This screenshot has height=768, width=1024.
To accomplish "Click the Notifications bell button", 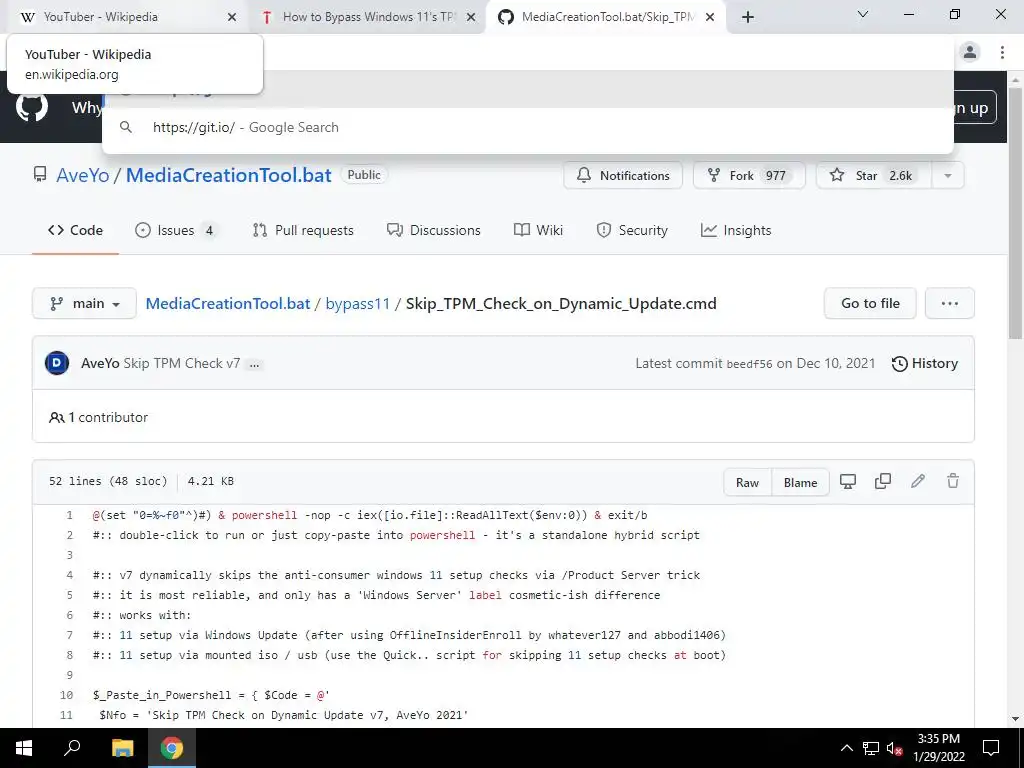I will 623,176.
